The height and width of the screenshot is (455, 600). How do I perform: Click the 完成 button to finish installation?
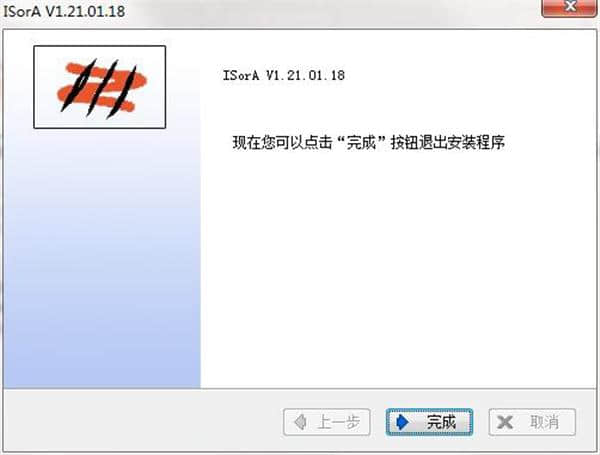(429, 422)
